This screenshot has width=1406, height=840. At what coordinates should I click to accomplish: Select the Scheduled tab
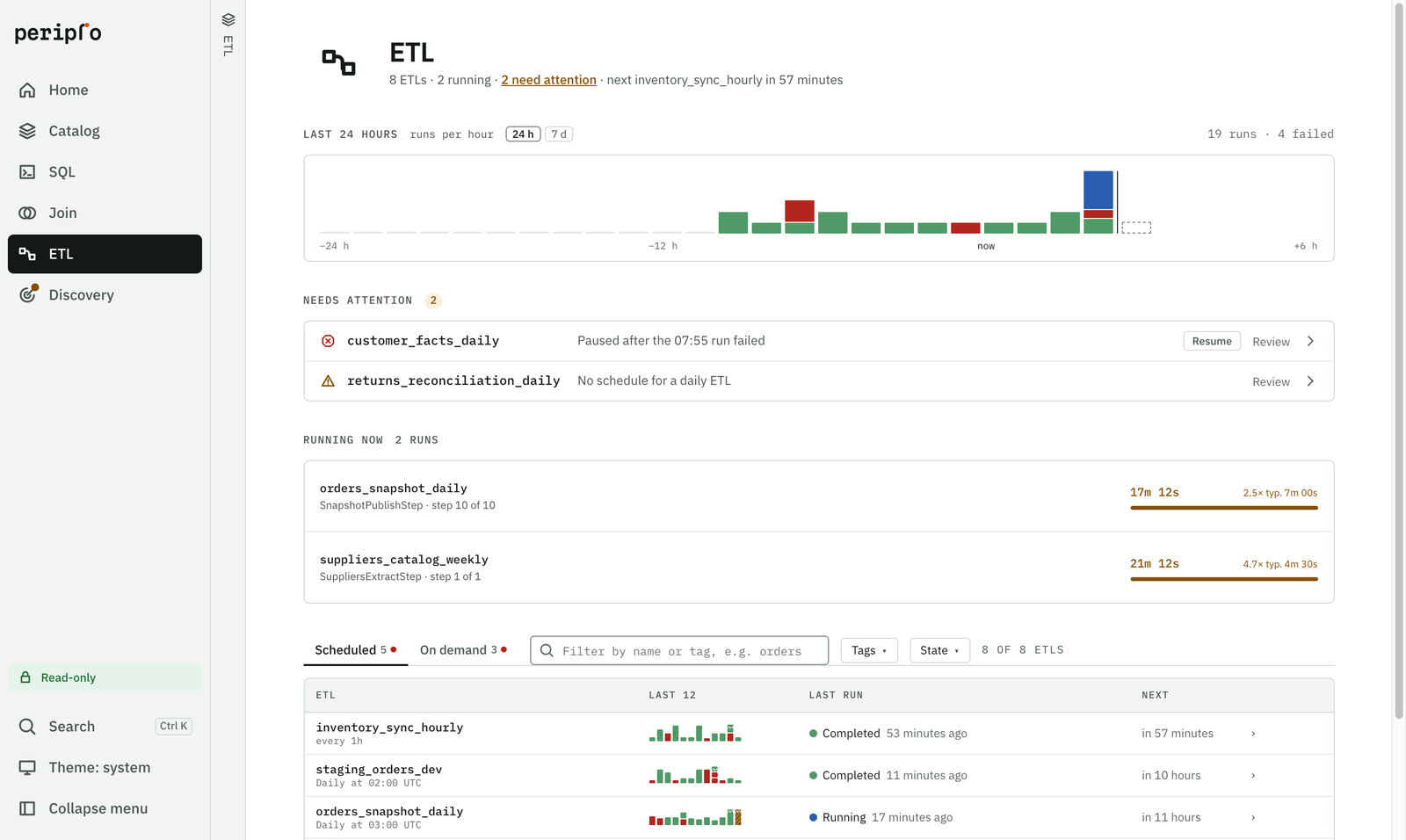pos(355,650)
